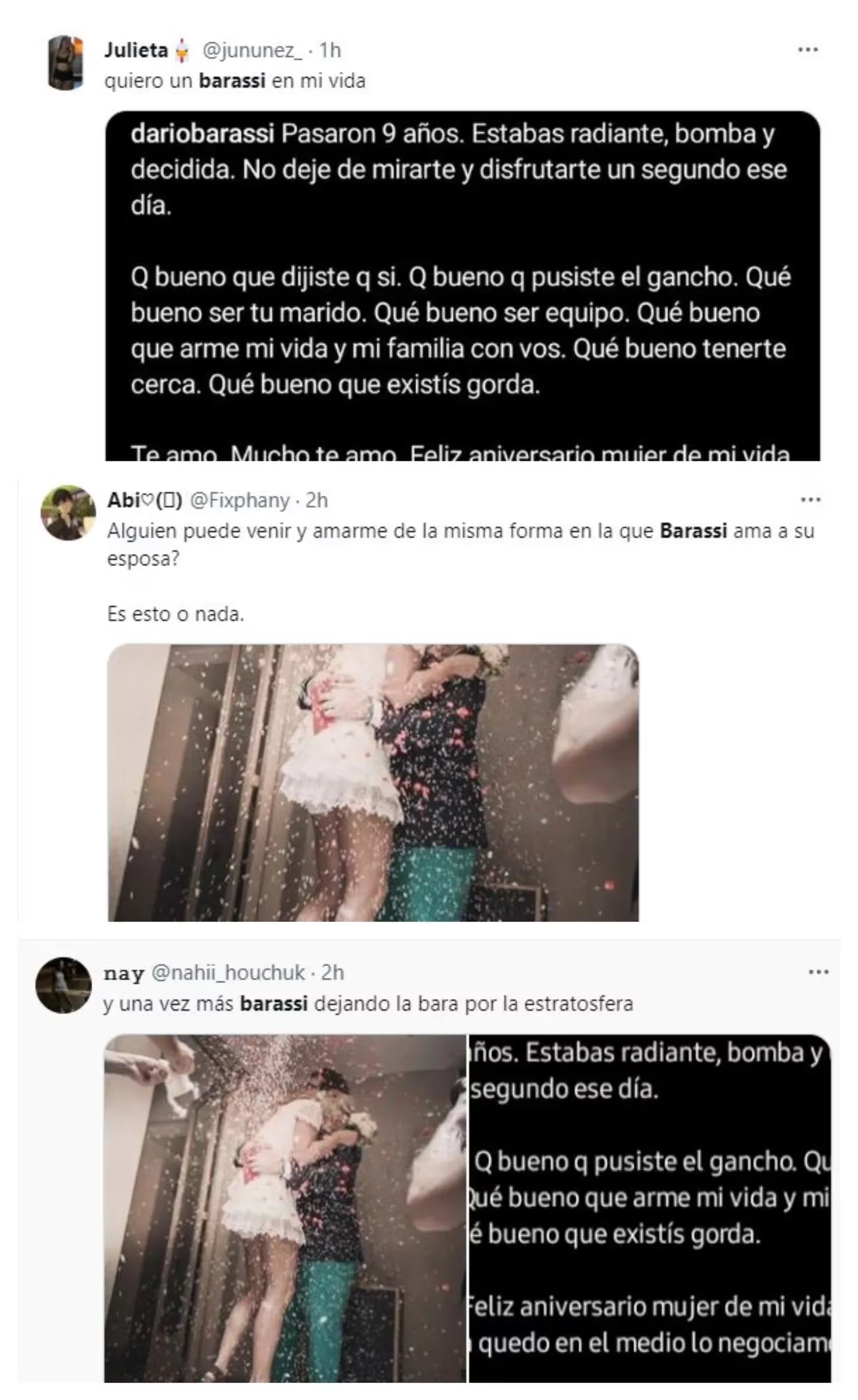Screen dimensions: 858x1400
Task: Open the 1h timestamp on Julieta's tweet
Action: [330, 51]
